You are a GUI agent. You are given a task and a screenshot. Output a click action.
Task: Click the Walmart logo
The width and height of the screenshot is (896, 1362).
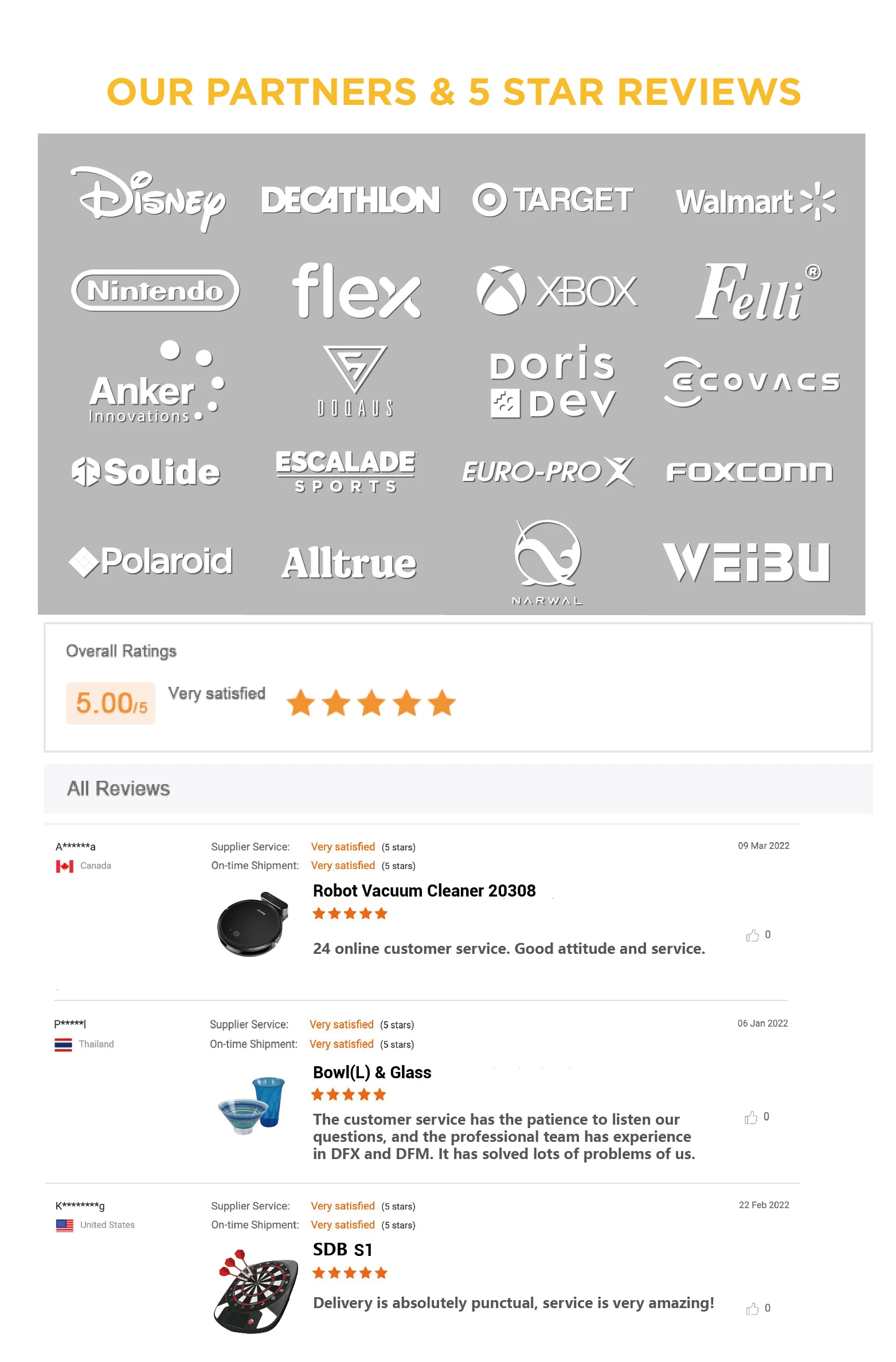754,202
